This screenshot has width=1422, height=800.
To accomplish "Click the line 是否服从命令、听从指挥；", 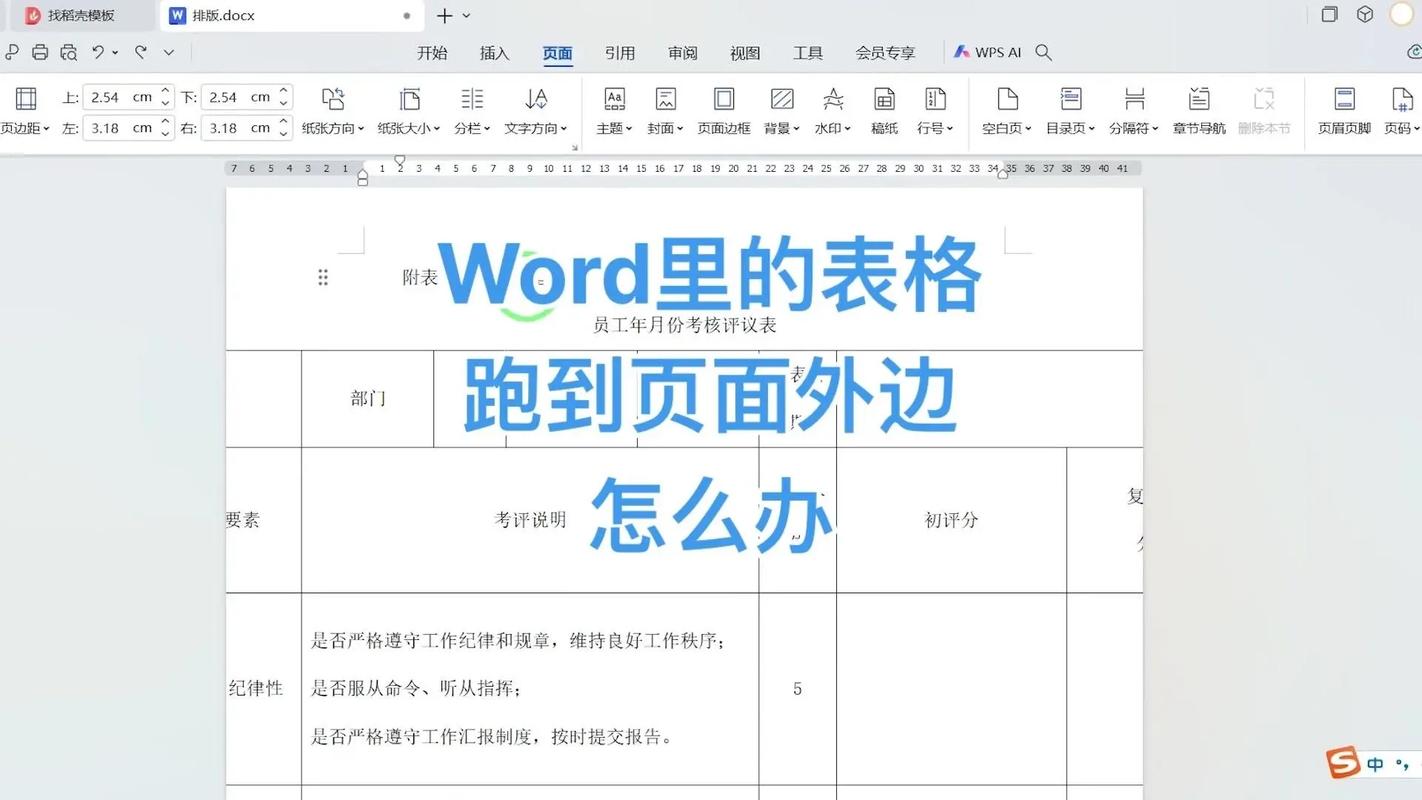I will (416, 688).
